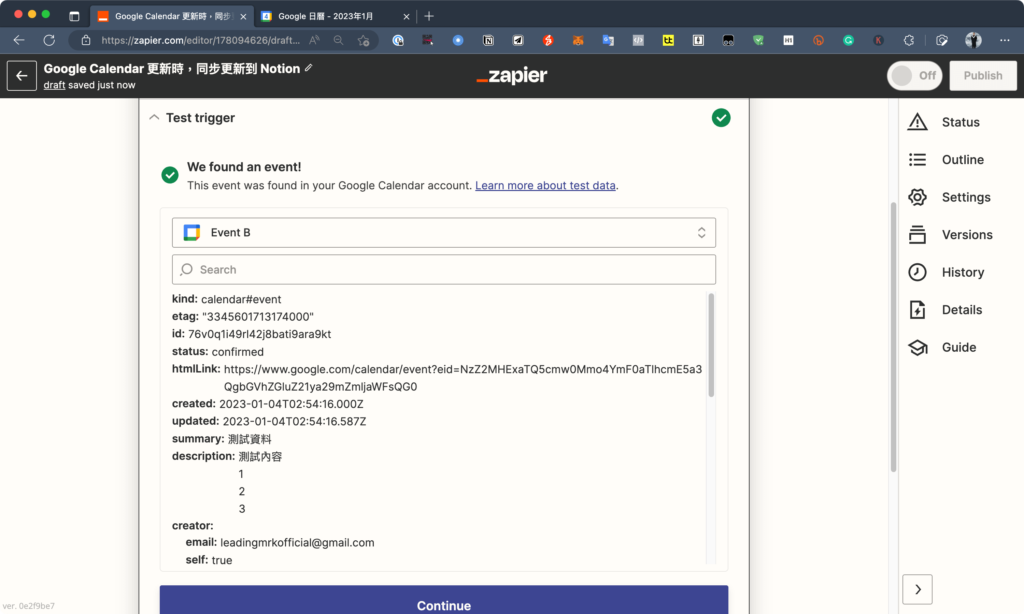
Task: Collapse the Test trigger section
Action: coord(154,118)
